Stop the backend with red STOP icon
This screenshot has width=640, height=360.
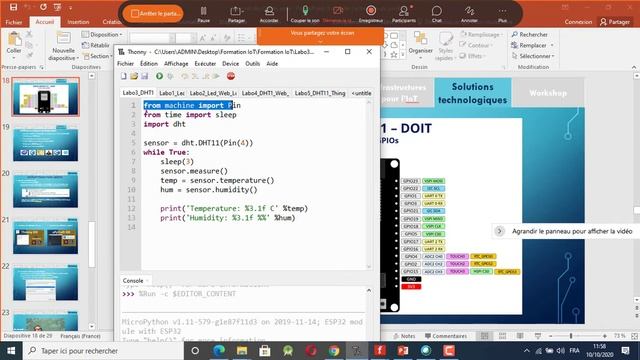coord(231,76)
